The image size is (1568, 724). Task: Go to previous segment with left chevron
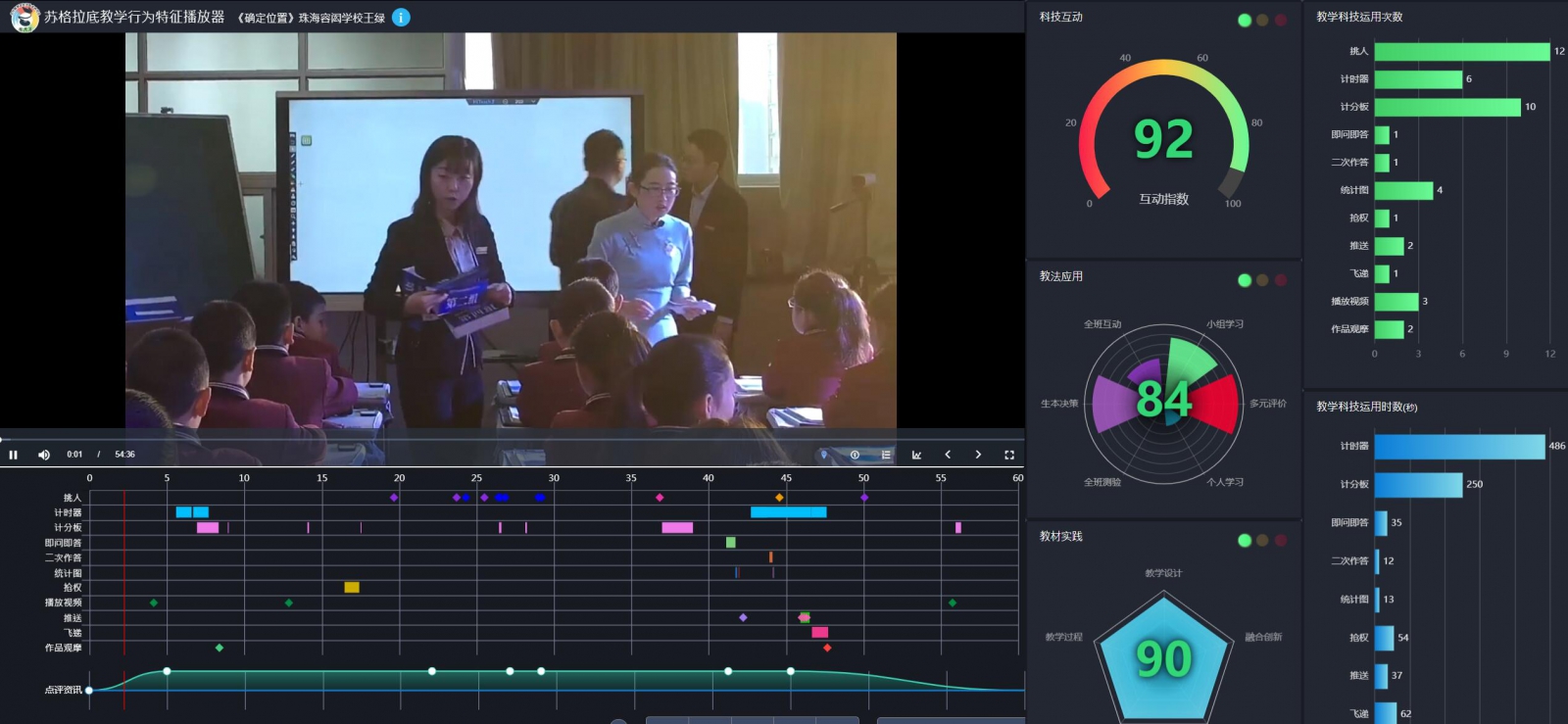pyautogui.click(x=948, y=455)
